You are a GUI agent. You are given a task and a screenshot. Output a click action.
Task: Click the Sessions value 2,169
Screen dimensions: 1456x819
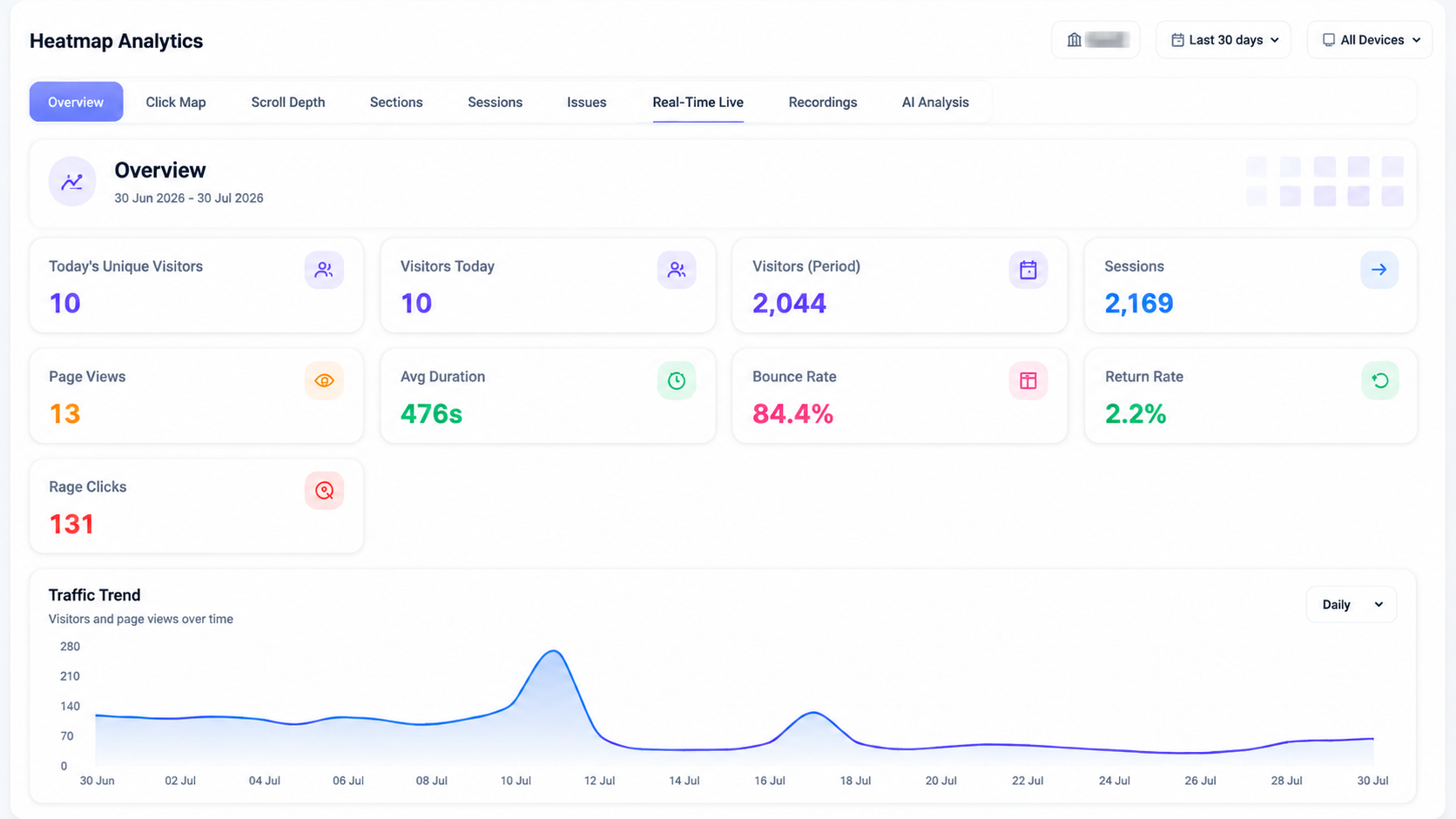click(x=1139, y=303)
